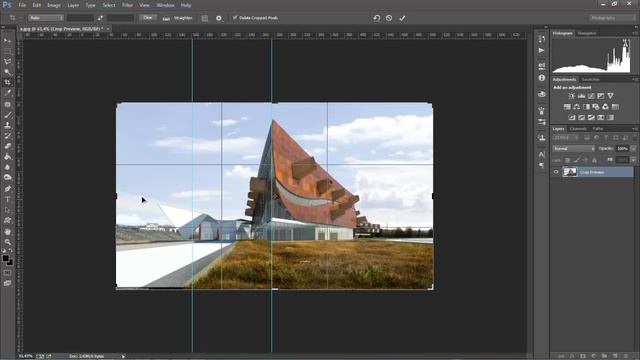Select the Move tool in the toolbox
Image resolution: width=640 pixels, height=360 pixels.
click(7, 40)
